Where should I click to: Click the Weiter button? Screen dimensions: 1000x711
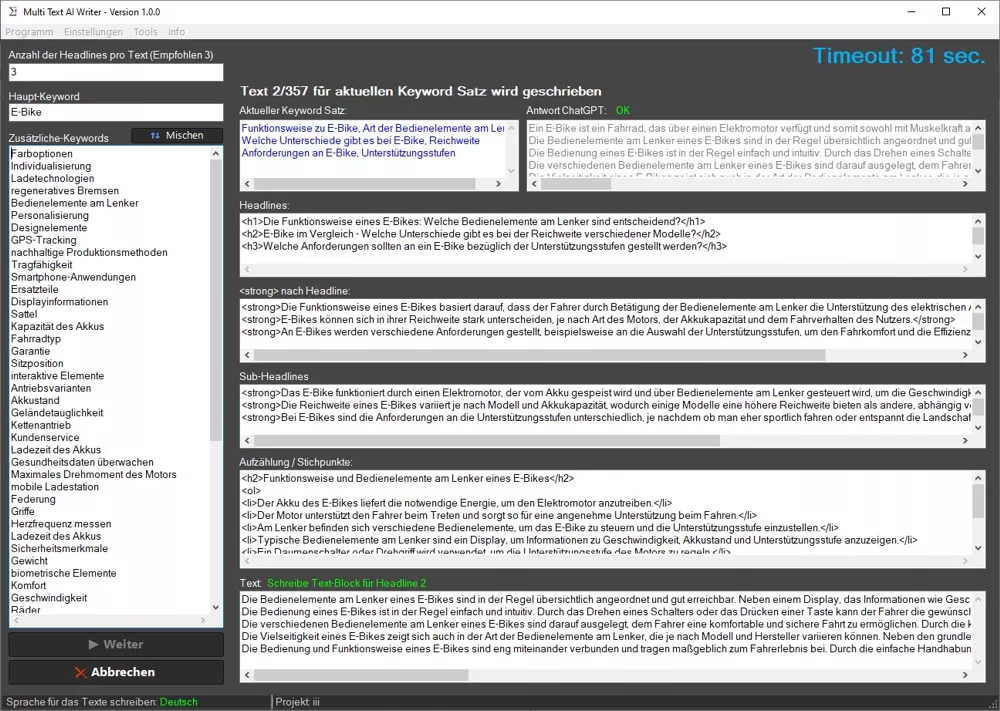click(116, 644)
